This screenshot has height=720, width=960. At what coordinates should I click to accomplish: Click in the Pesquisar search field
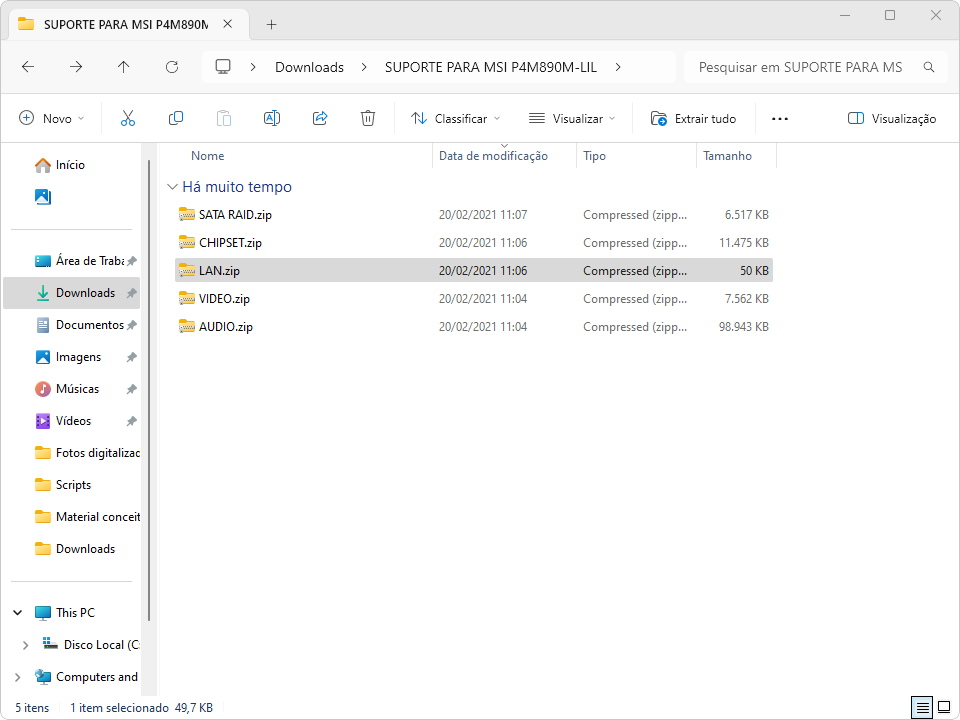coord(801,67)
